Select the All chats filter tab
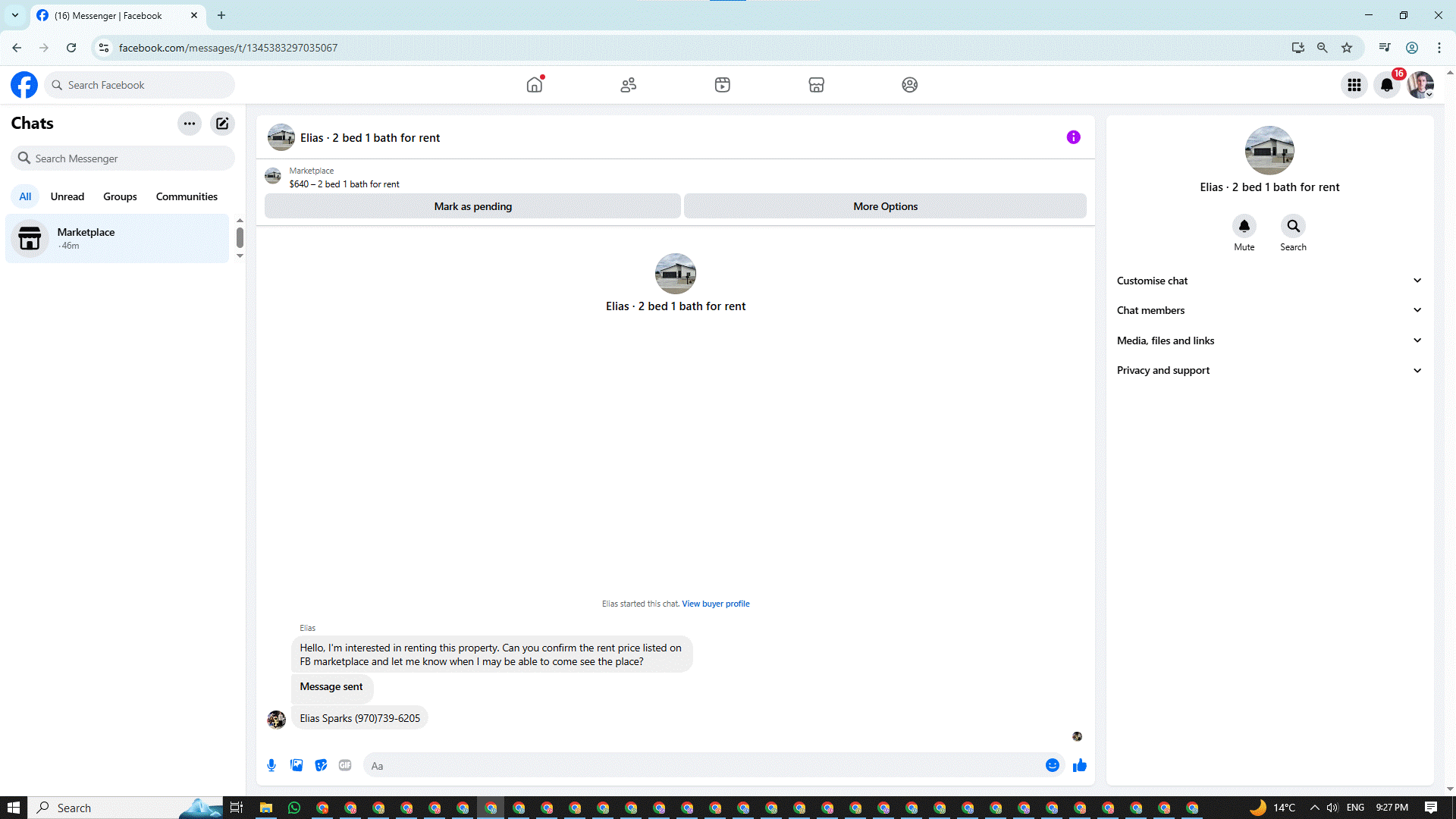 pyautogui.click(x=25, y=196)
